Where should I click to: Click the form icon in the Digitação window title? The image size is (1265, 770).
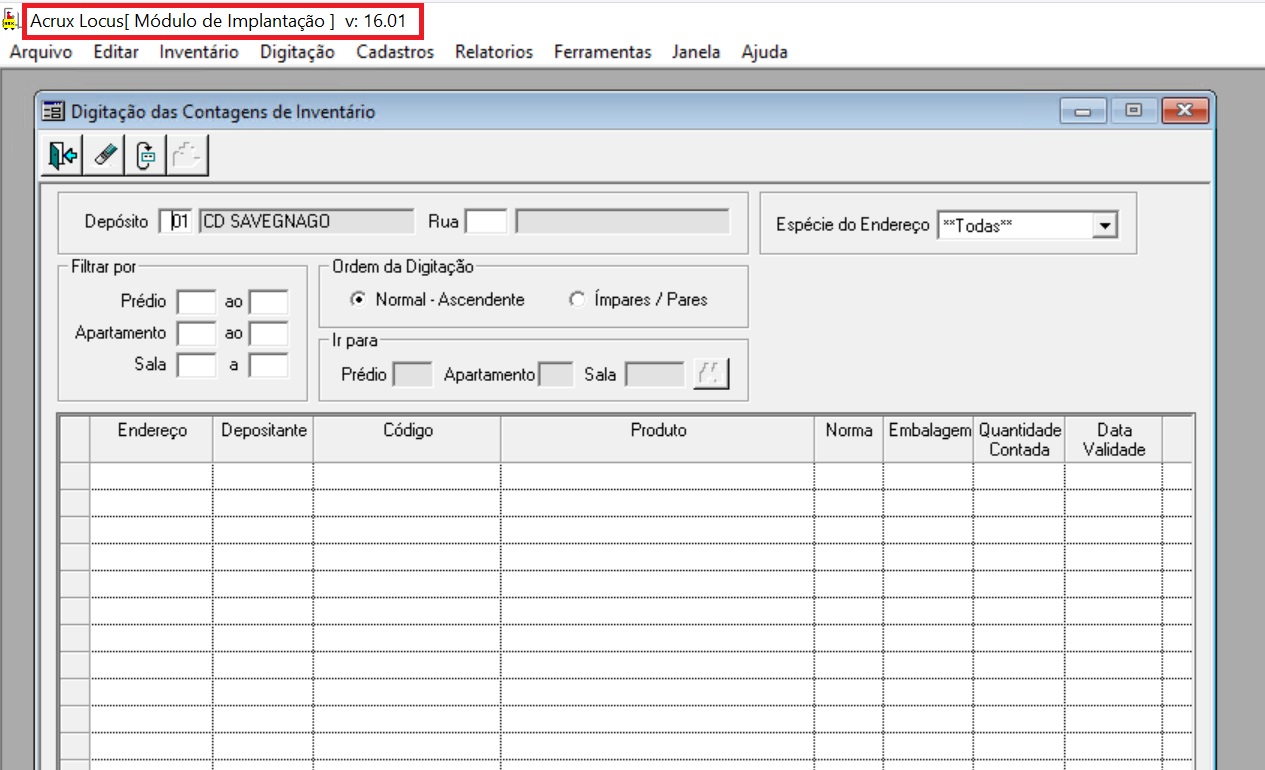coord(53,112)
